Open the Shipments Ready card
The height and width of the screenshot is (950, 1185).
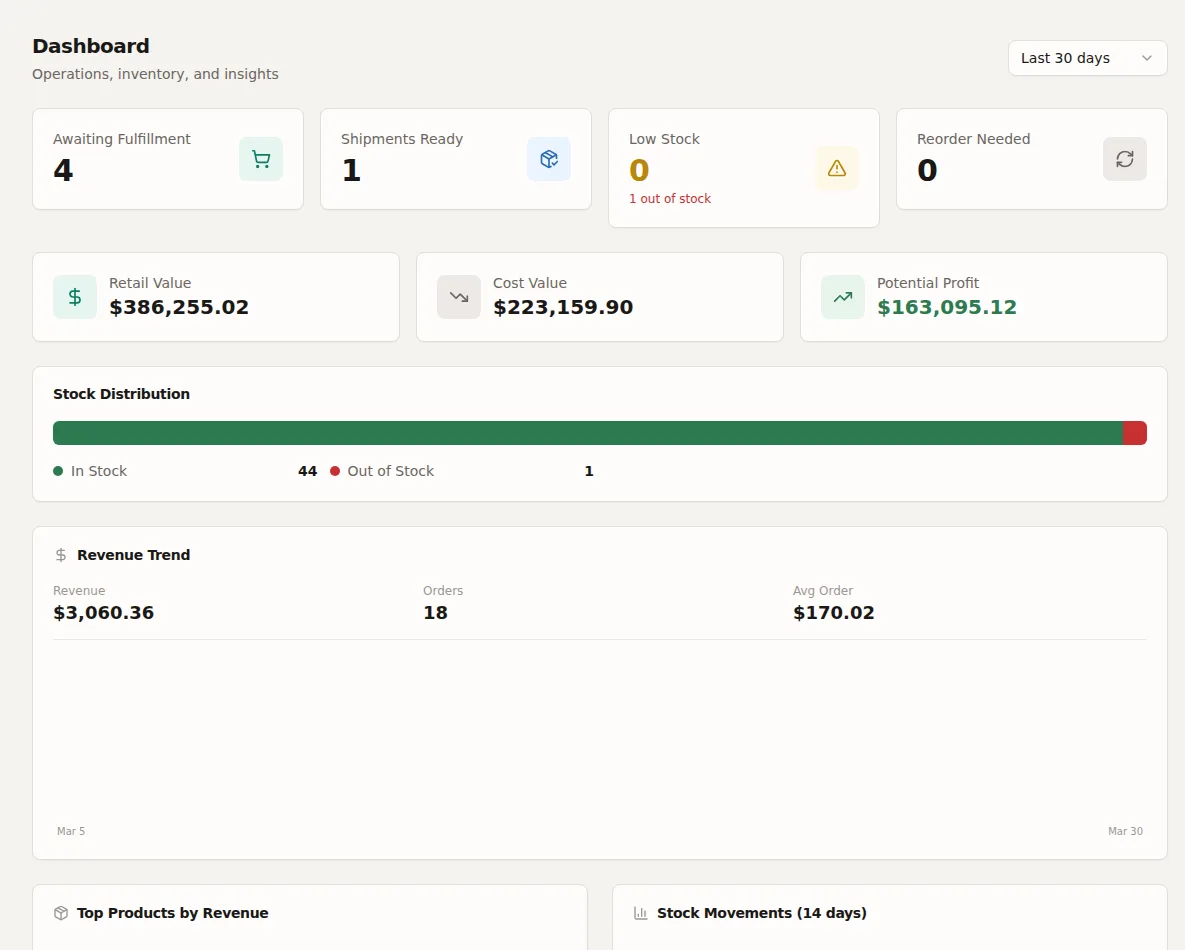point(456,159)
